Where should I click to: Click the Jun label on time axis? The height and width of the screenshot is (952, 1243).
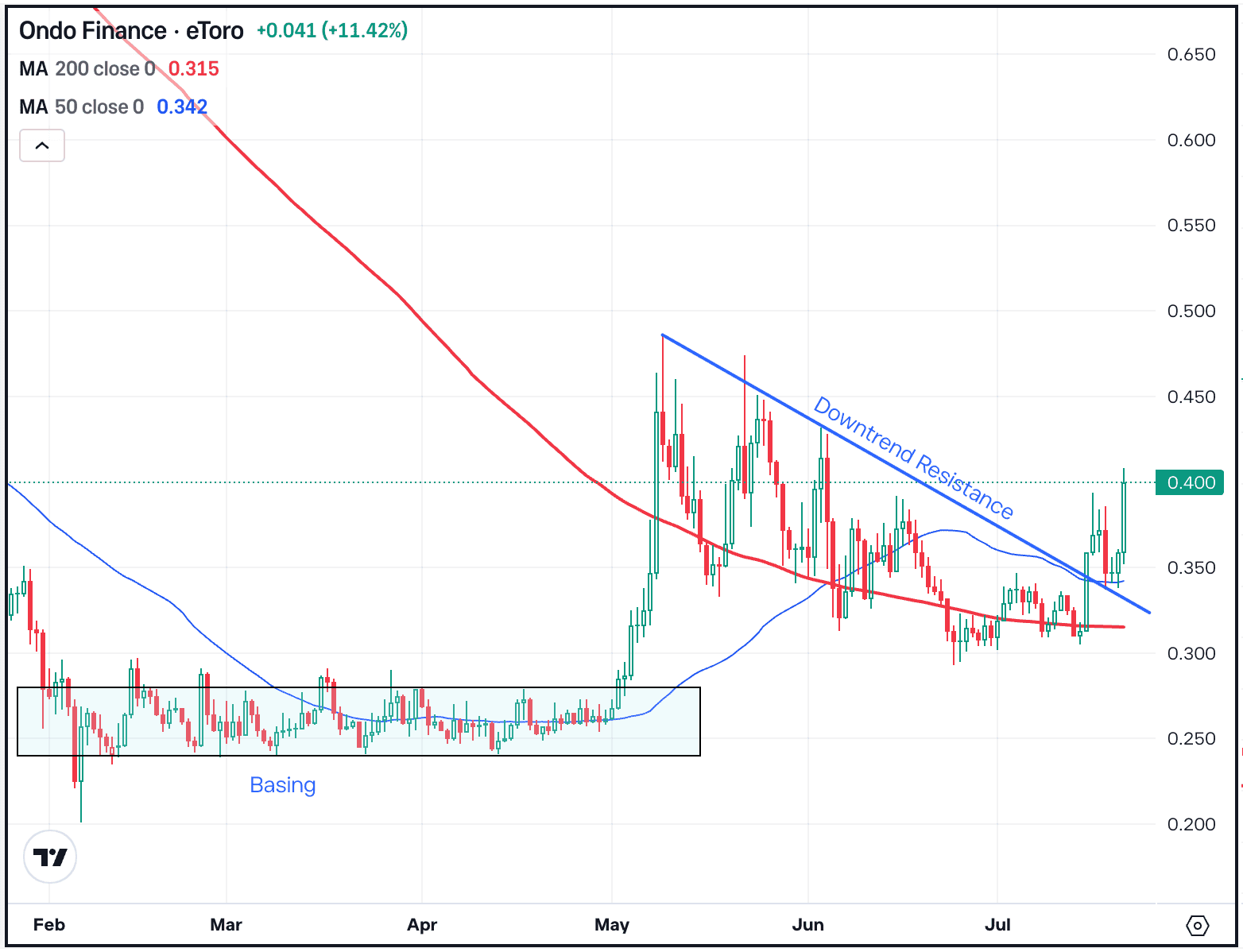click(808, 925)
